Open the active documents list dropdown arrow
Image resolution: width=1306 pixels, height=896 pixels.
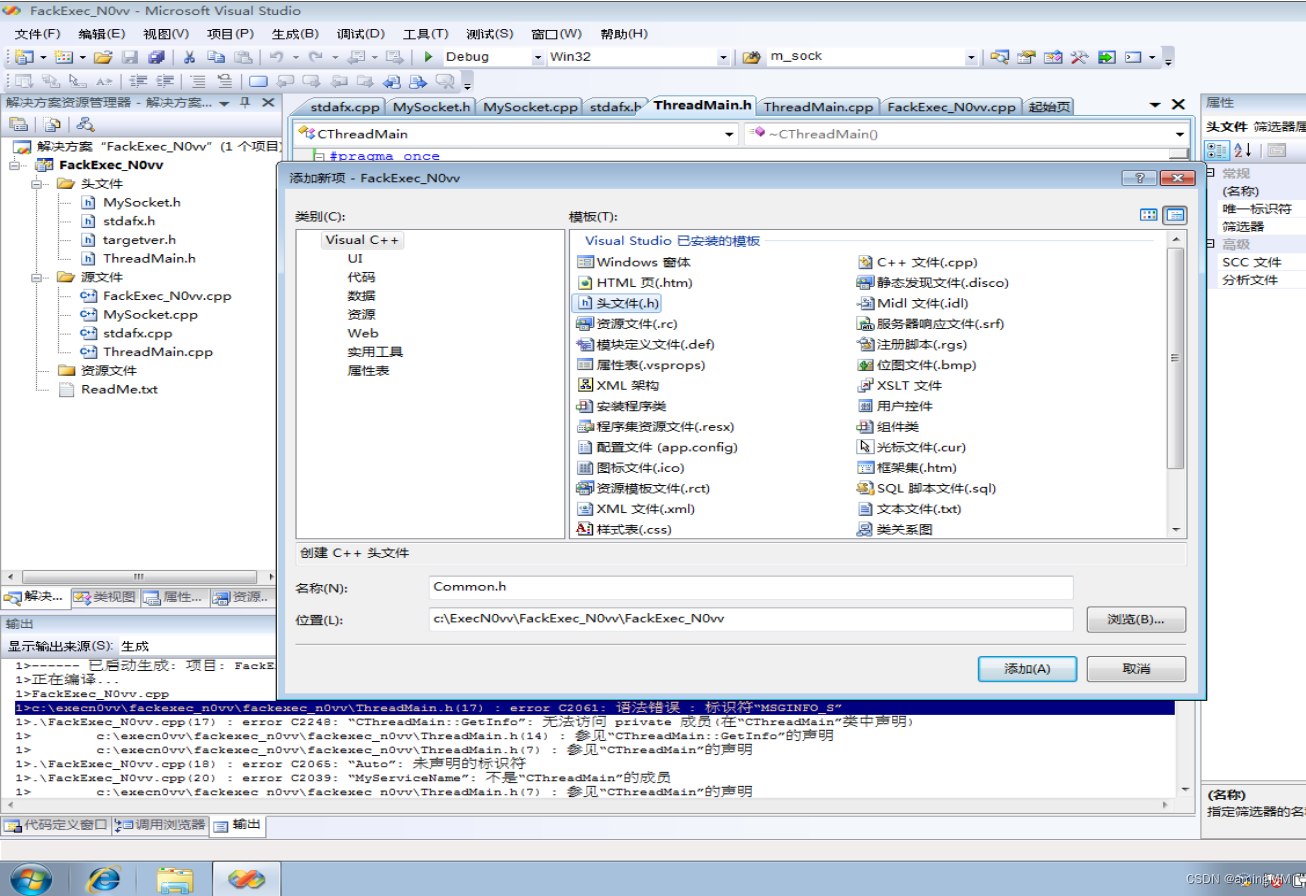point(1156,104)
